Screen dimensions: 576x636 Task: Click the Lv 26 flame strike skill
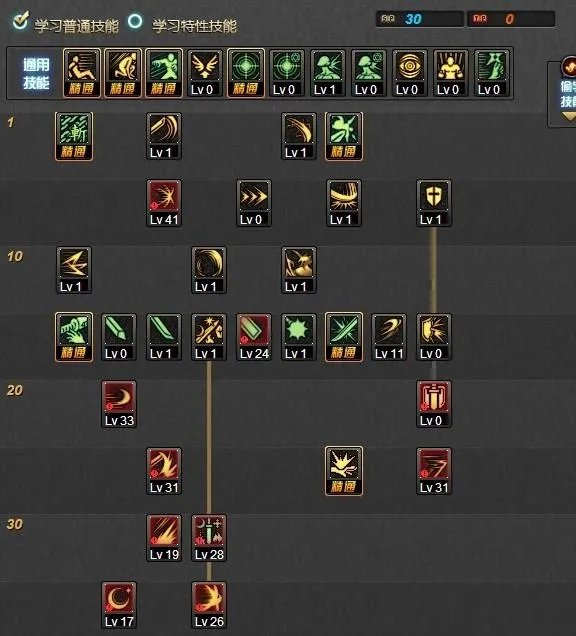click(x=209, y=605)
